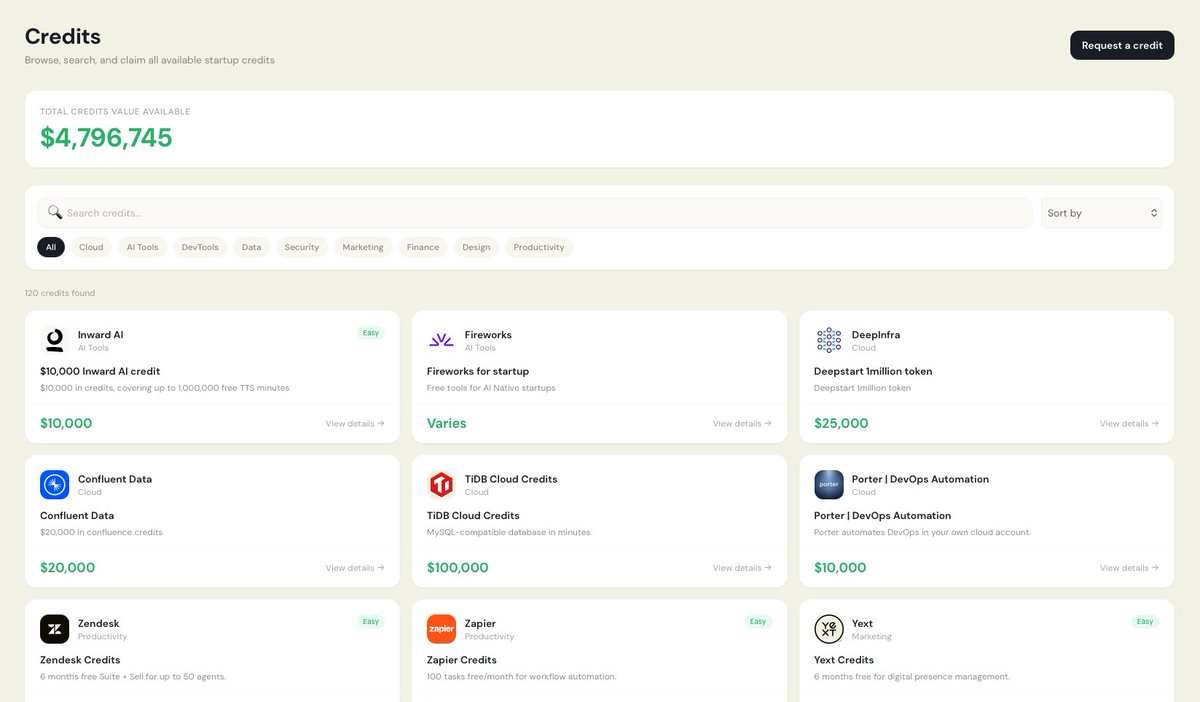Click the TiDB Cloud Credits logo icon

point(441,485)
